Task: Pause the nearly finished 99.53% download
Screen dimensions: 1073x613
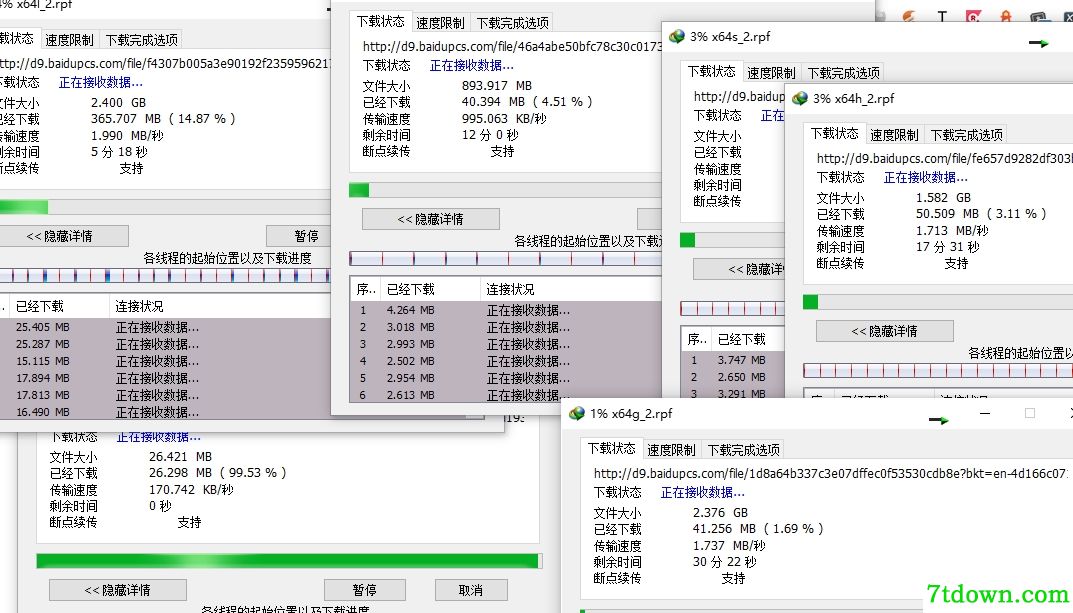Action: [x=365, y=590]
